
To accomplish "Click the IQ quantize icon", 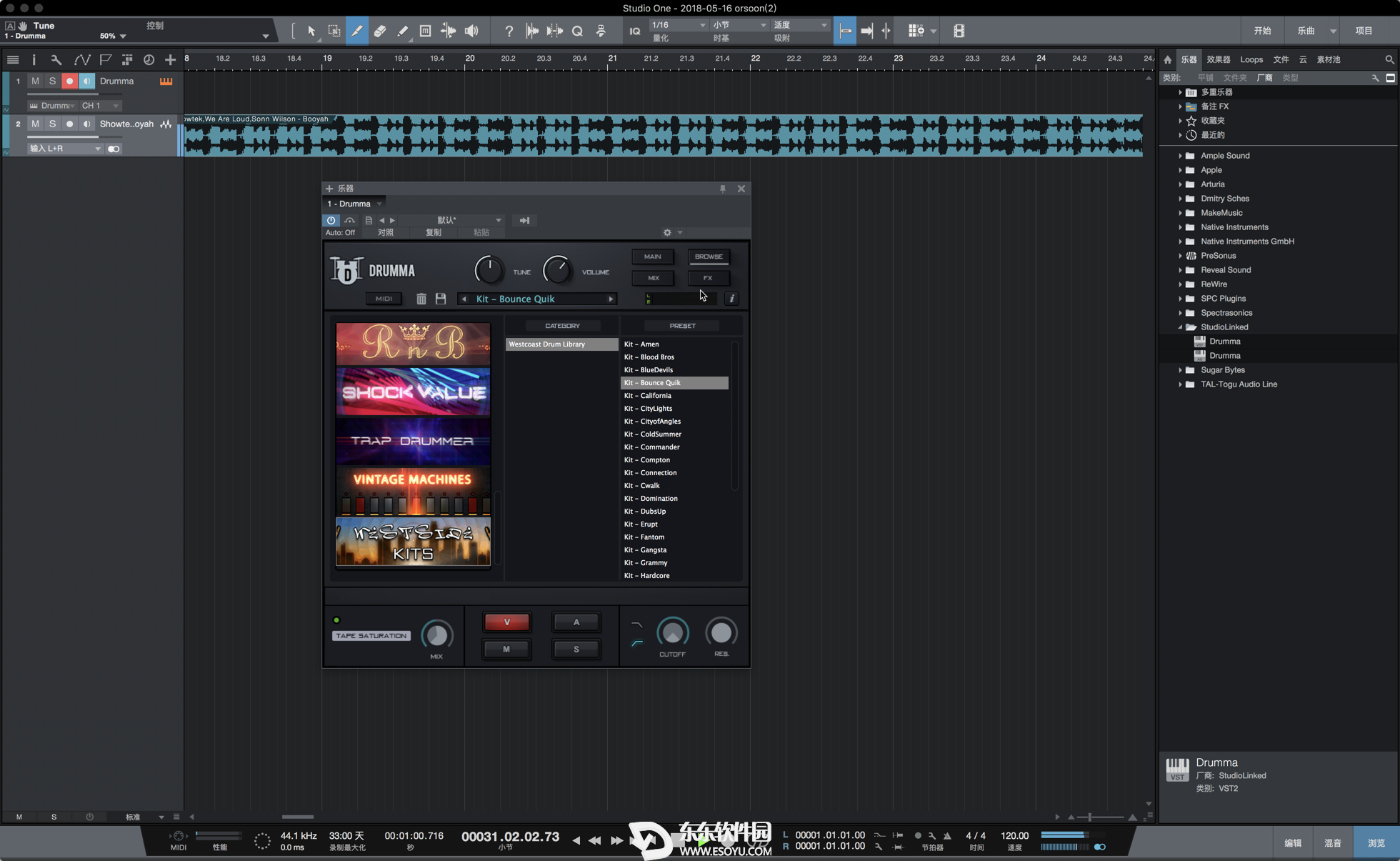I will tap(635, 31).
